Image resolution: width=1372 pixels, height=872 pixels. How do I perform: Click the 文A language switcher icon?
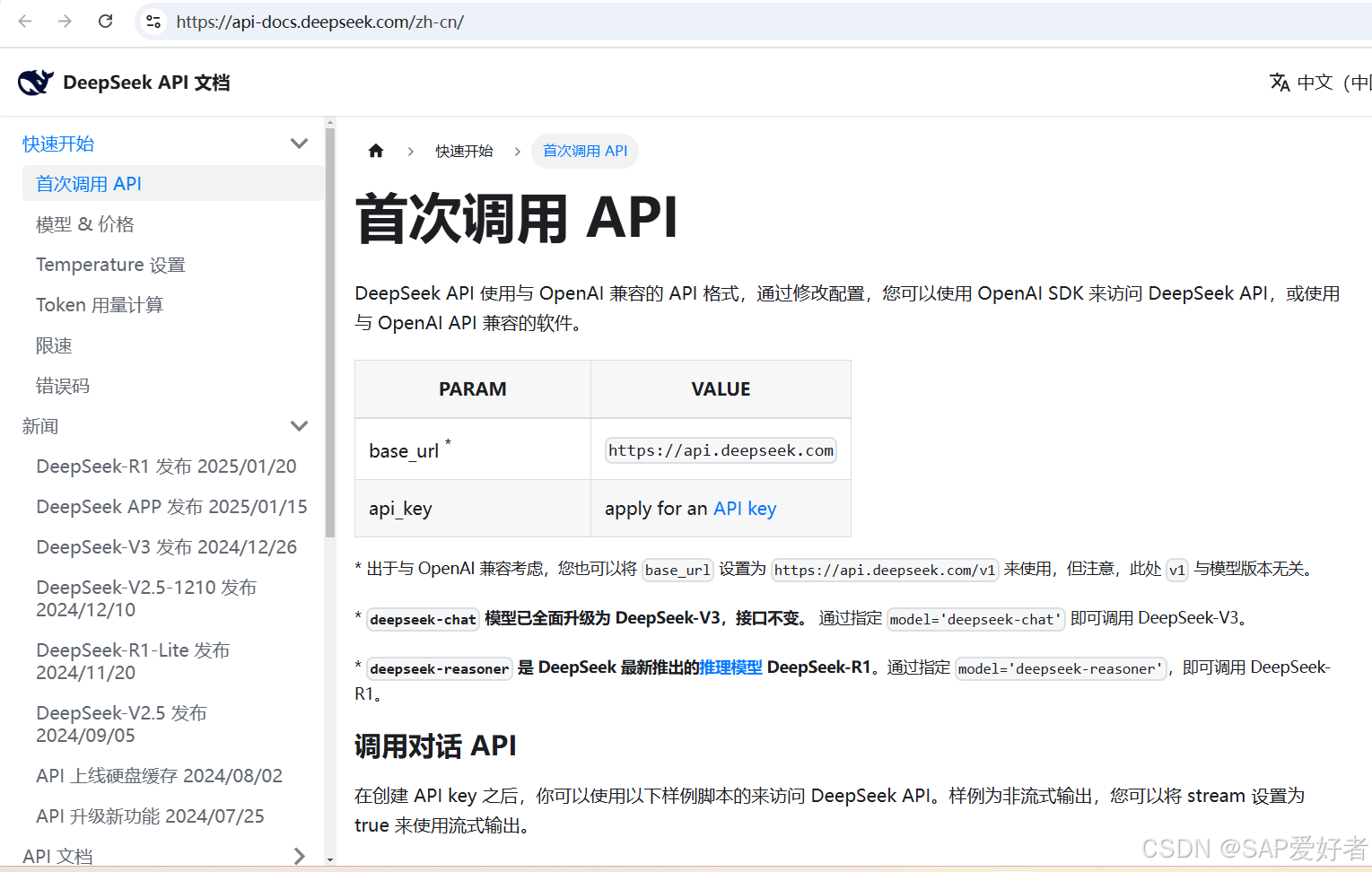tap(1280, 82)
